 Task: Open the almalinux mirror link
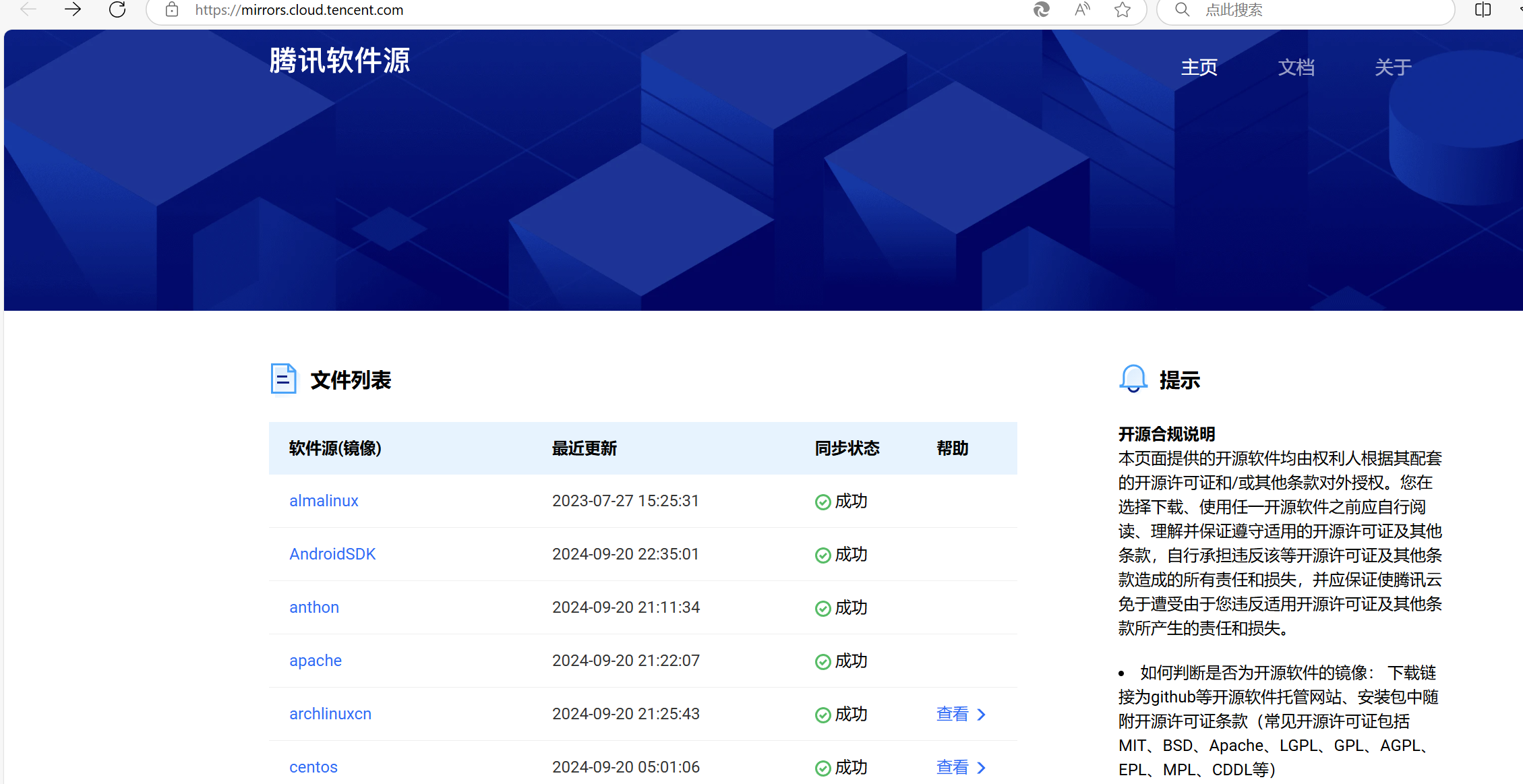pyautogui.click(x=324, y=501)
